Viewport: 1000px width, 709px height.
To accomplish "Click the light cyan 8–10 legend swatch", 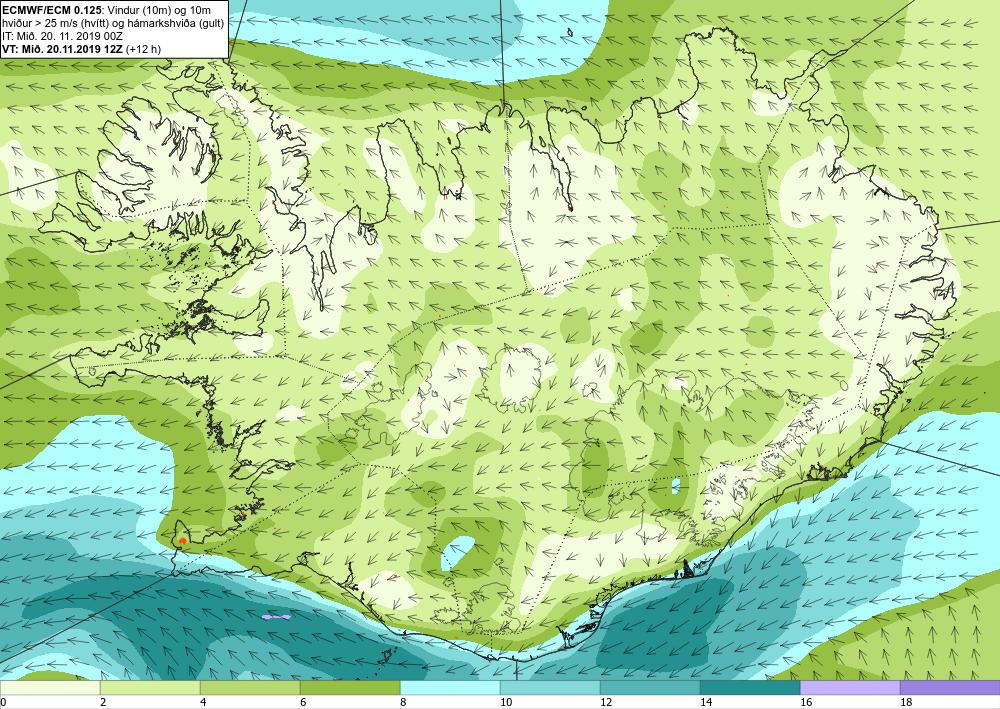I will 450,688.
